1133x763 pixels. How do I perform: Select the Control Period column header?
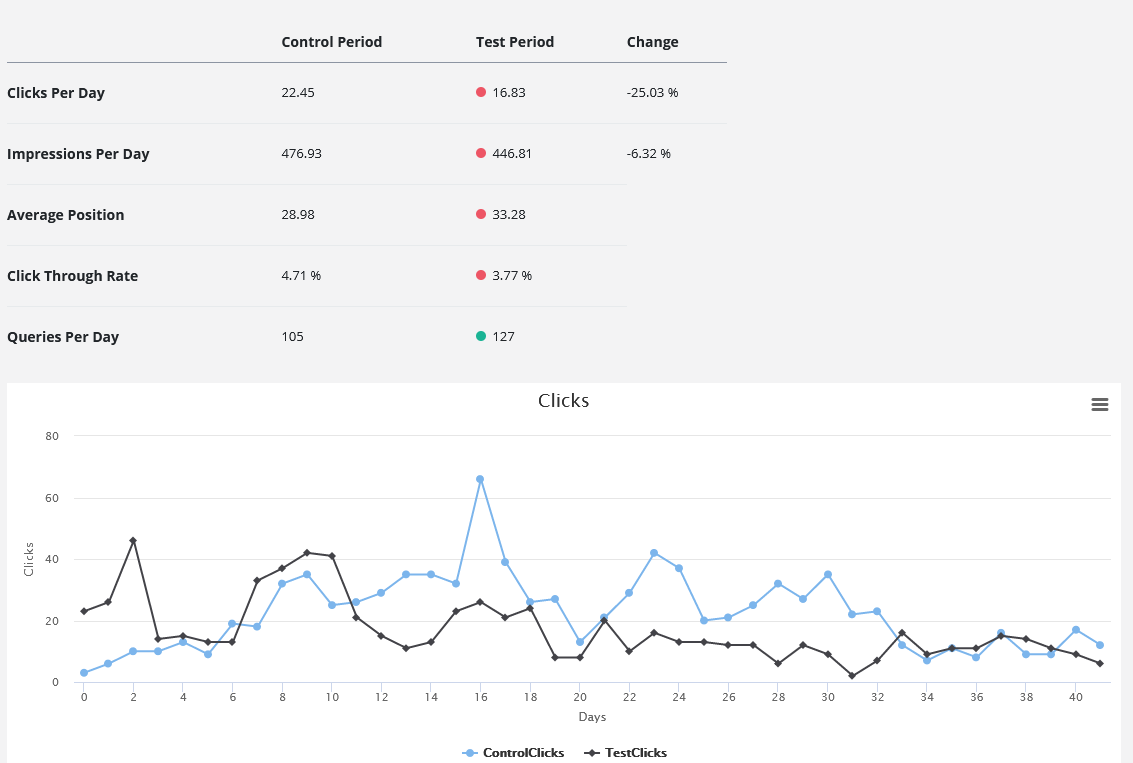click(x=332, y=42)
